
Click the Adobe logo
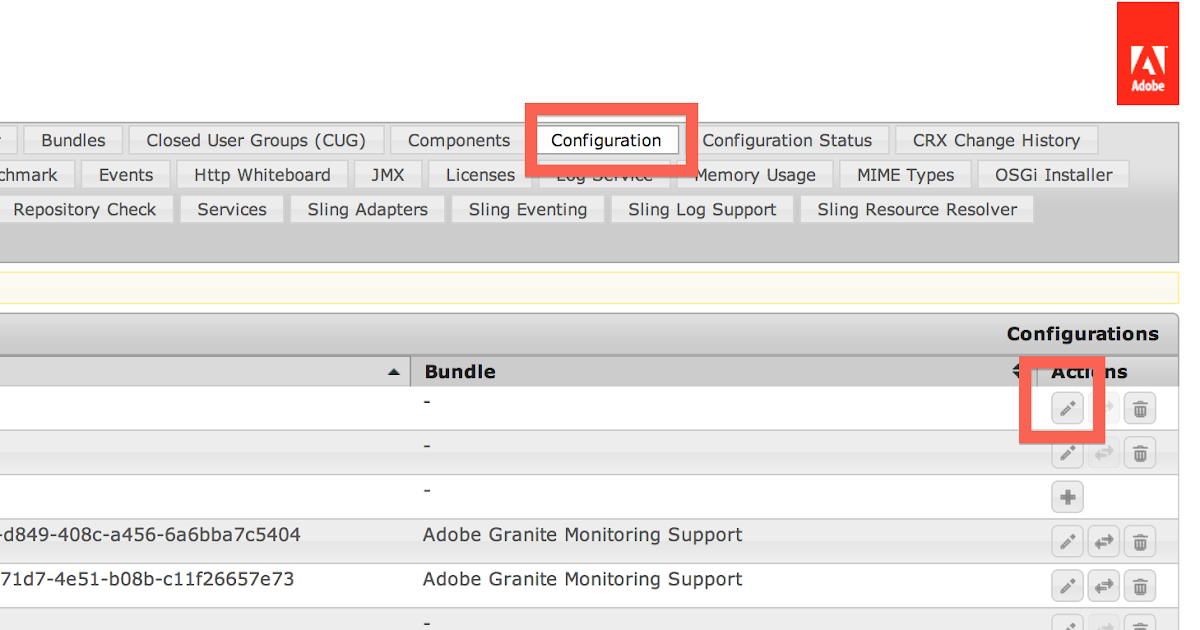click(x=1147, y=52)
